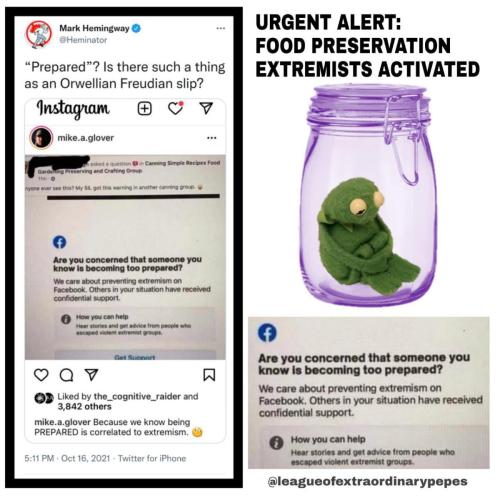Like the mike.a.glover Instagram post

(41, 375)
